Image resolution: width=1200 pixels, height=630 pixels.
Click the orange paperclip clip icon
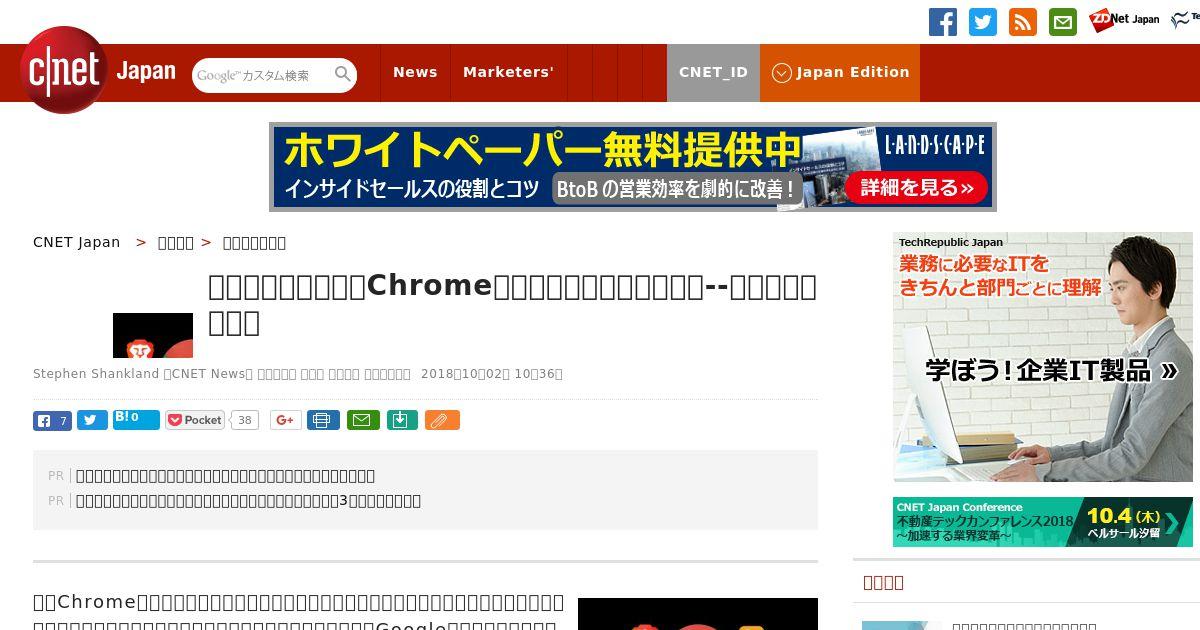tap(442, 421)
